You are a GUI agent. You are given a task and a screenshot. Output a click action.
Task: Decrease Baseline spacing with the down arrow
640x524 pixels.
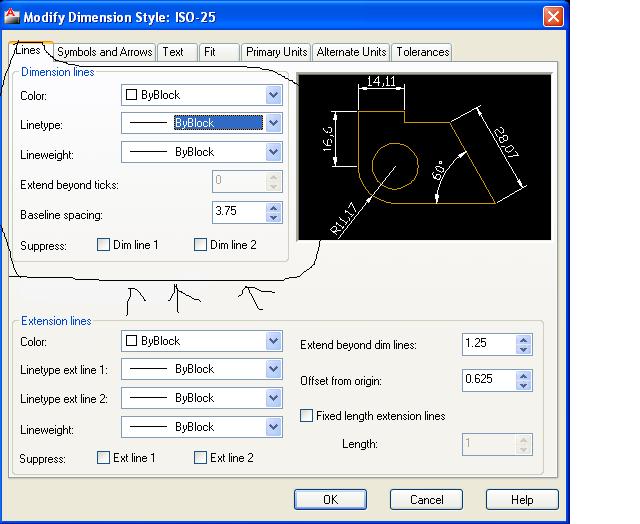click(273, 218)
